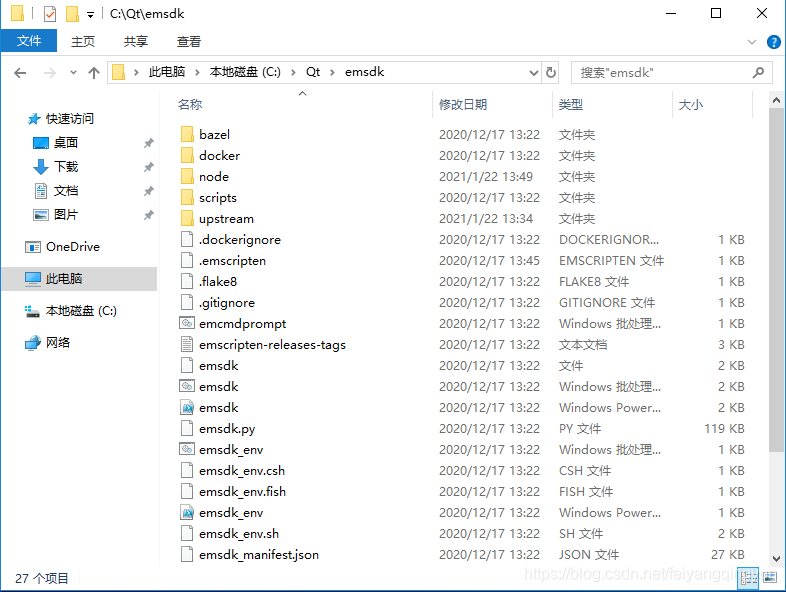
Task: Select the bazel folder icon
Action: [x=187, y=134]
